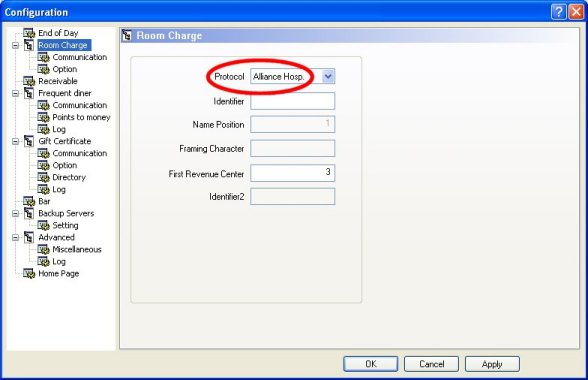Select the Frequent diner tree item

click(64, 93)
